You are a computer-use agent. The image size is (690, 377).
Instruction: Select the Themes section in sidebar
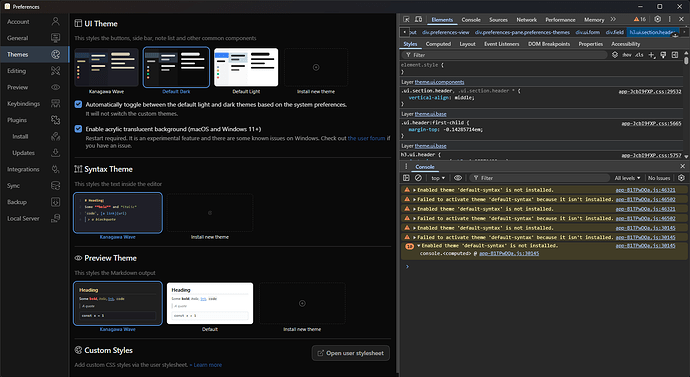[34, 55]
